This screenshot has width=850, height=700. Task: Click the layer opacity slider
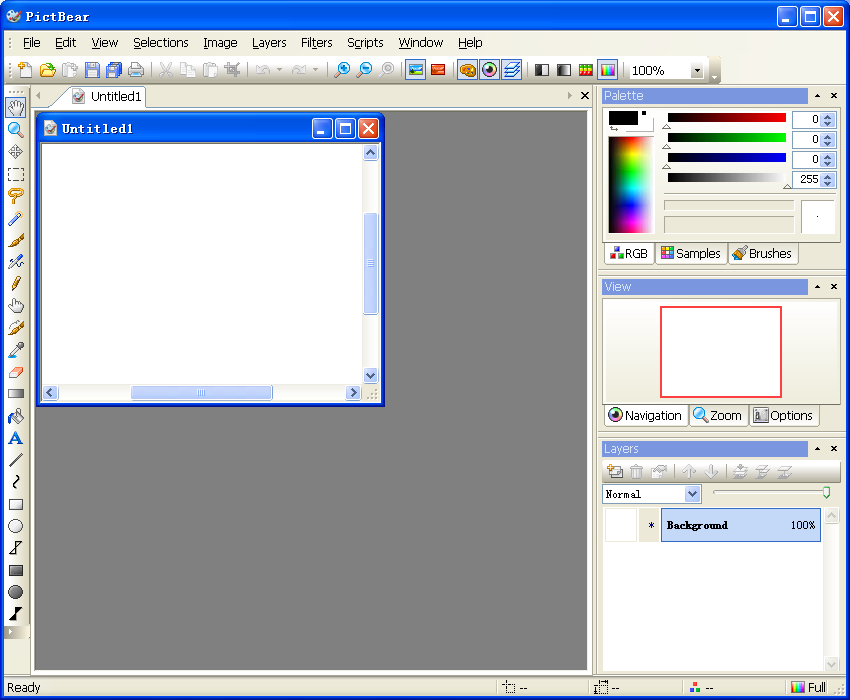point(771,492)
